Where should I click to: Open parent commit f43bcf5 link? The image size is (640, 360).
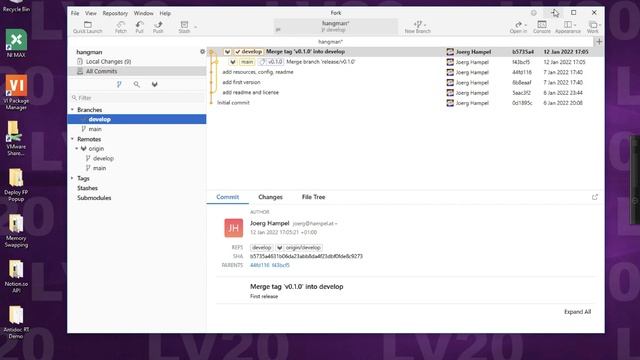[x=280, y=265]
